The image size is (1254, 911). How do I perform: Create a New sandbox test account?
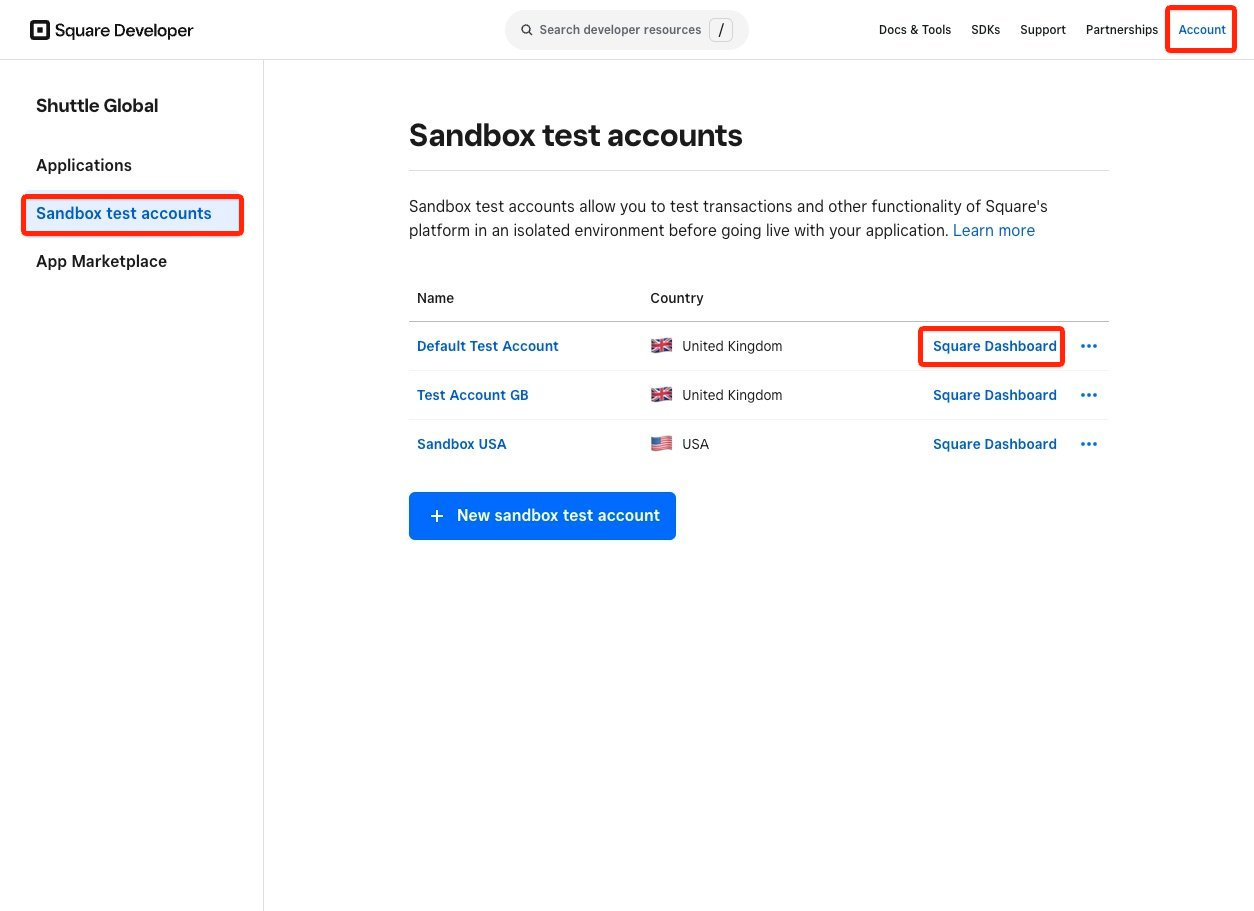click(x=542, y=516)
